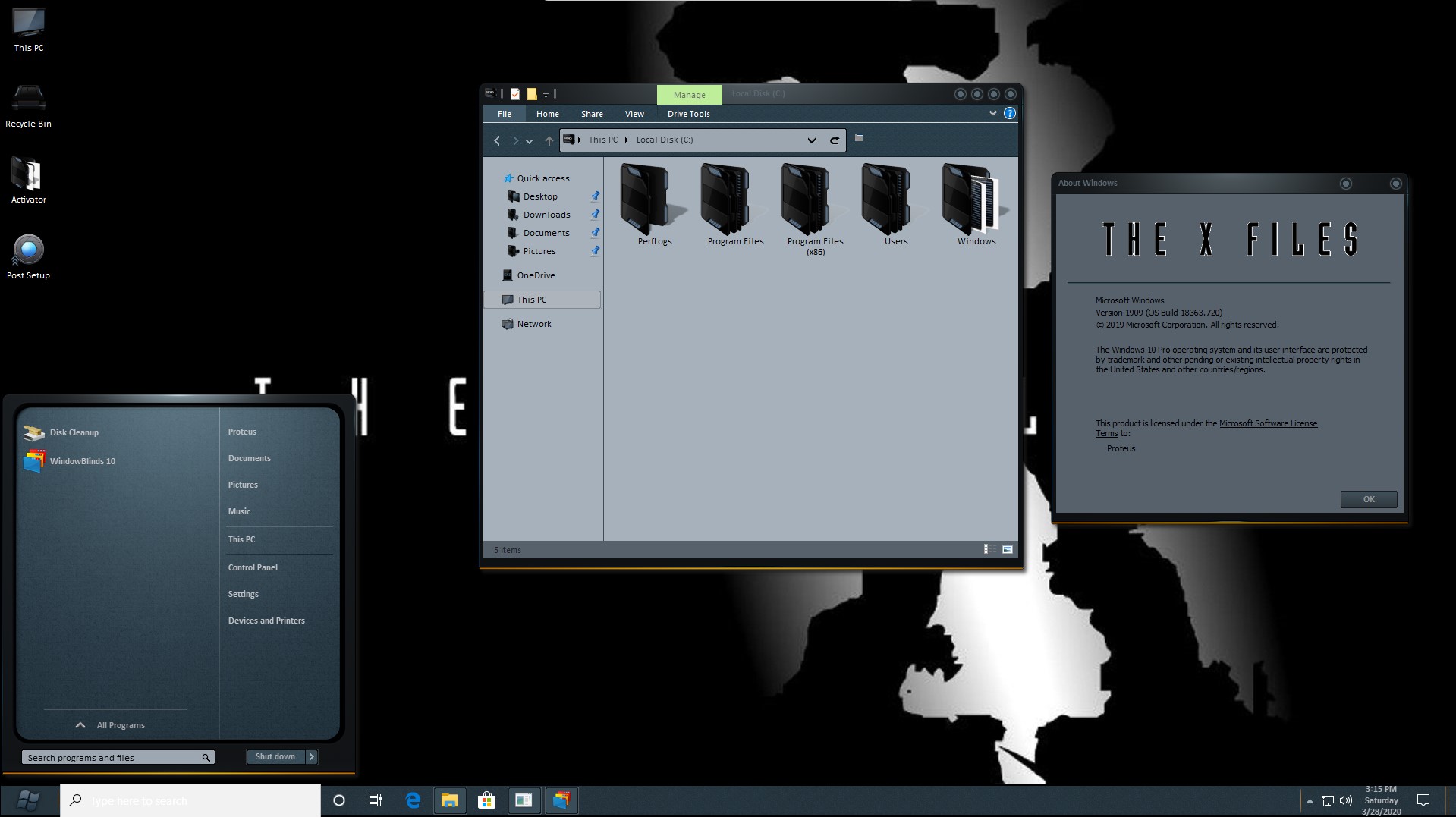The height and width of the screenshot is (817, 1456).
Task: Open Explorer help icon
Action: 1009,113
